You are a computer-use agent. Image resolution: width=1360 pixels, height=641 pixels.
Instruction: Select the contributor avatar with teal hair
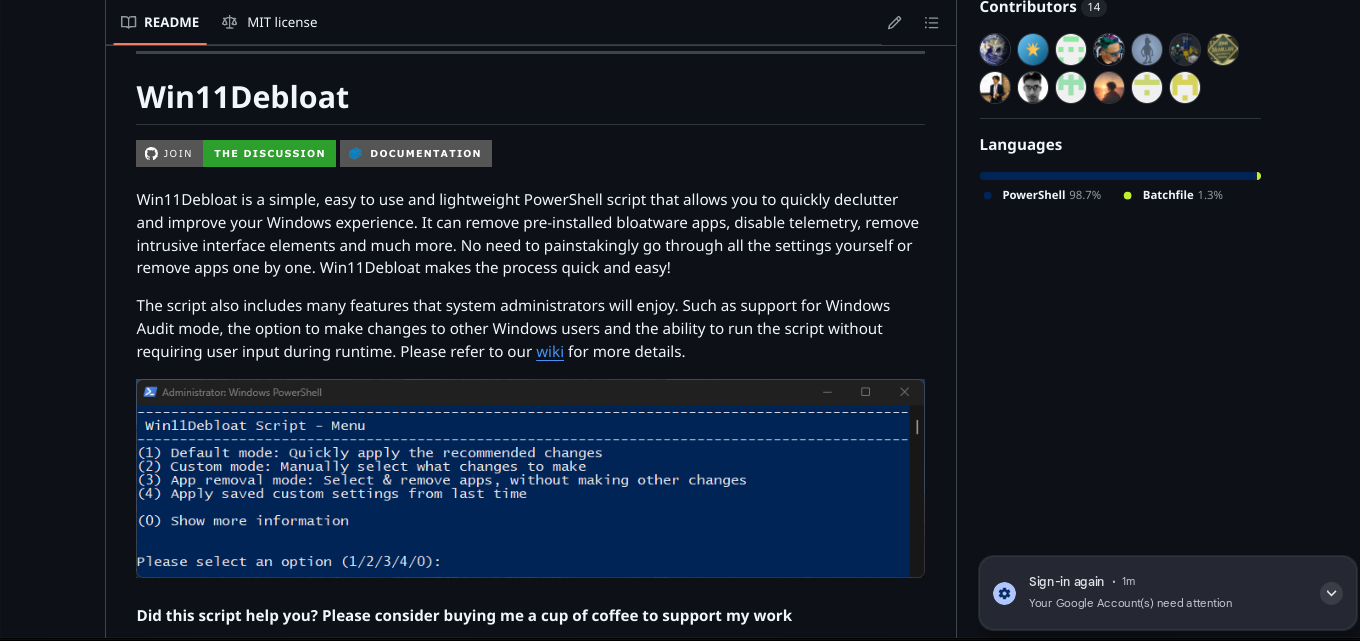tap(1109, 50)
